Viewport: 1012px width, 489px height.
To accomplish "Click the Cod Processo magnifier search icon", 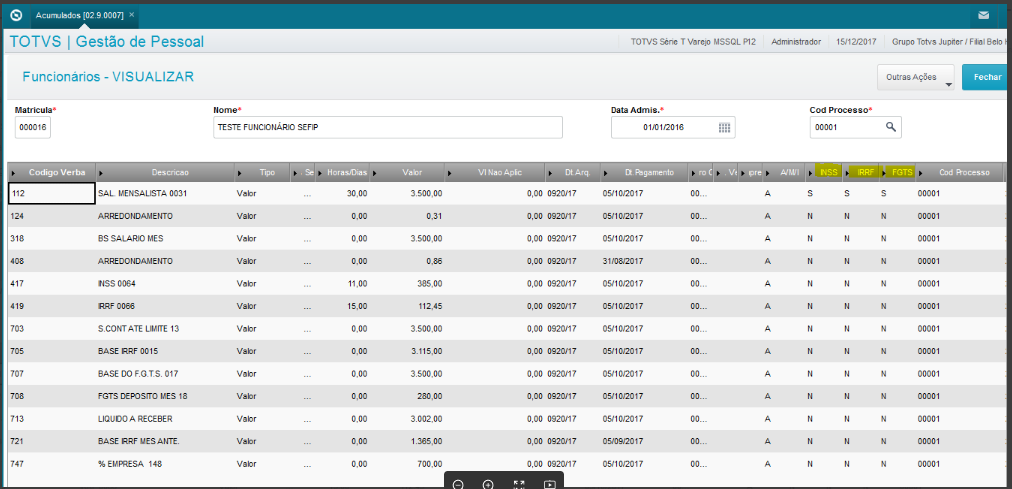I will [x=891, y=127].
